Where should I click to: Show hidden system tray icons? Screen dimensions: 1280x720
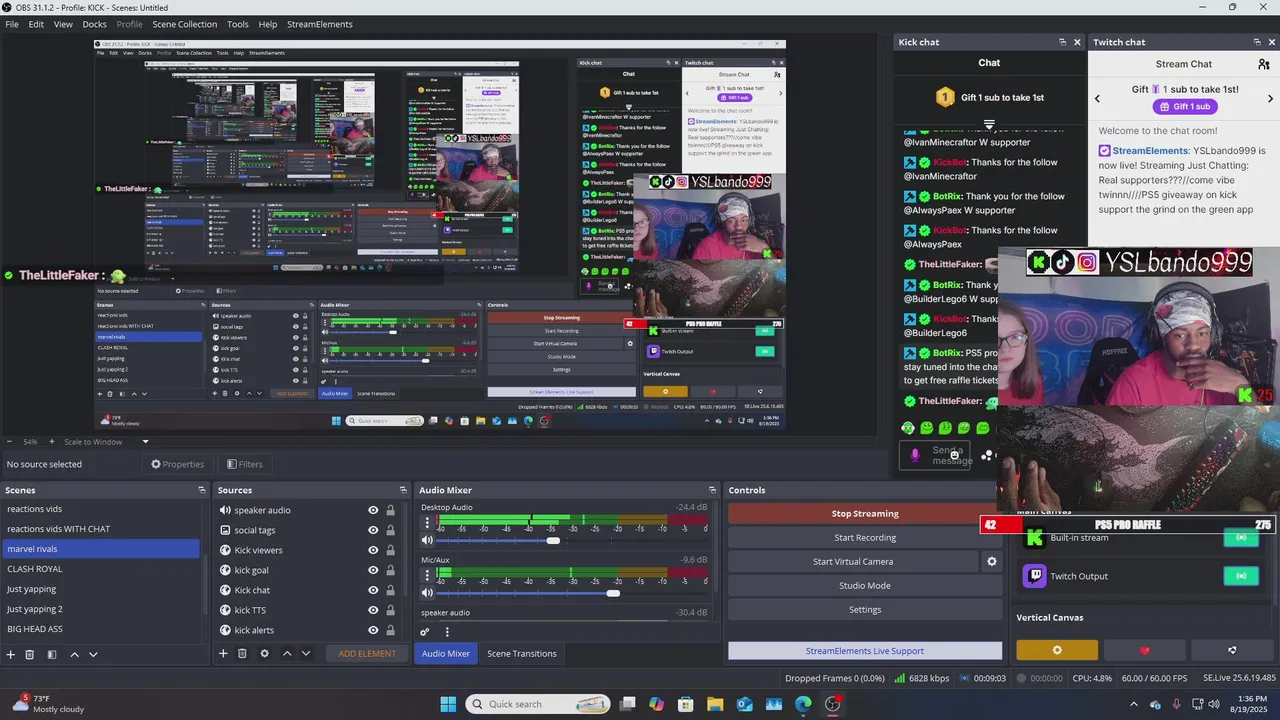point(1135,704)
